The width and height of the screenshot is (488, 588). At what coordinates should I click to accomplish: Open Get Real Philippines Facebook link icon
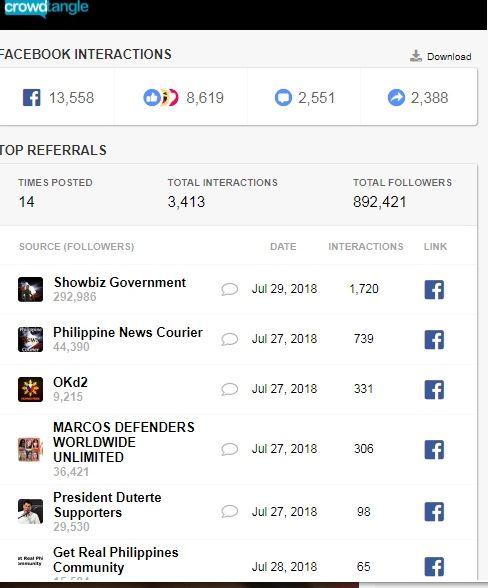pyautogui.click(x=434, y=567)
